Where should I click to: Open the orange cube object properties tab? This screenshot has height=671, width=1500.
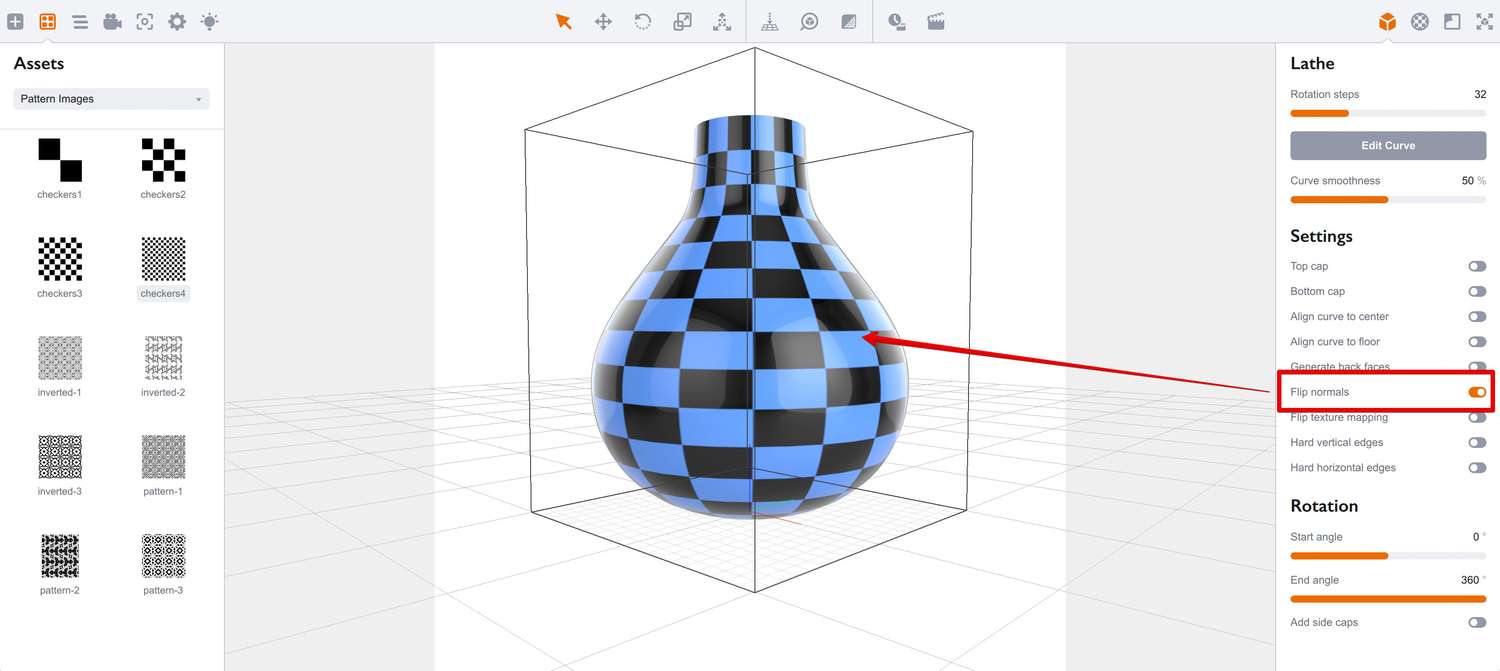pyautogui.click(x=1387, y=21)
